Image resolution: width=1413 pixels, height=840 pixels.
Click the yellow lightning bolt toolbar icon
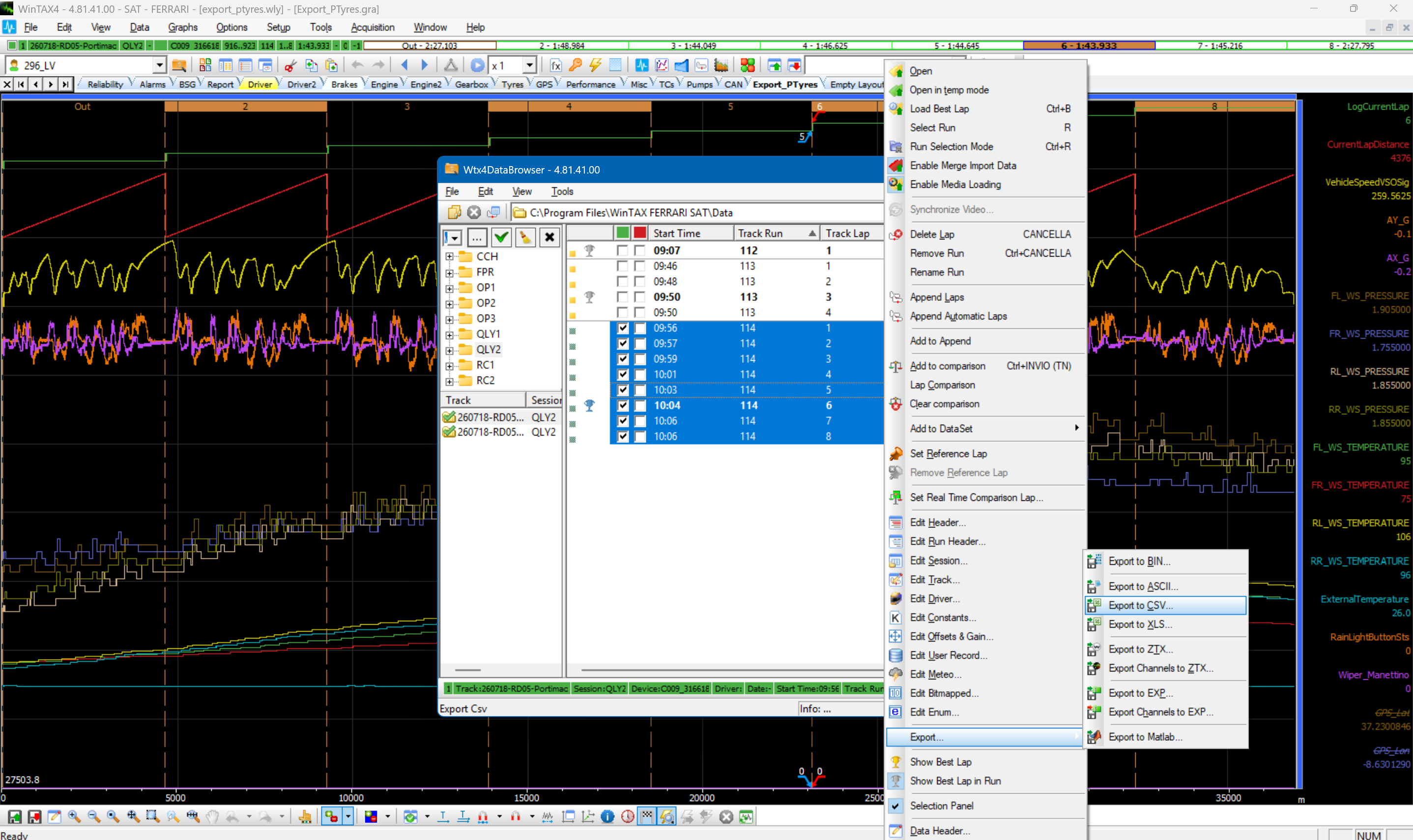pyautogui.click(x=595, y=66)
